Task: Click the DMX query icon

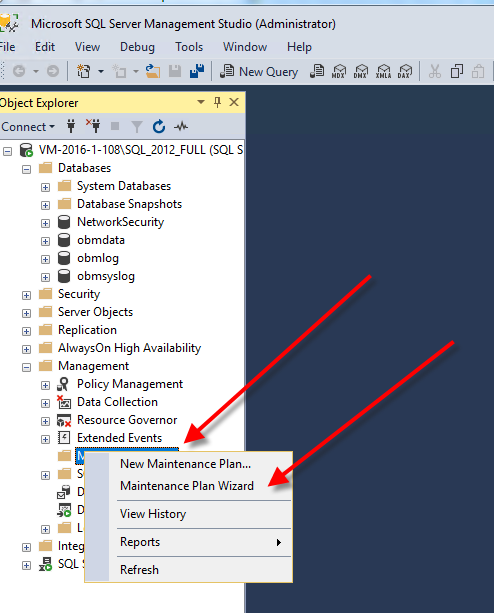Action: 361,72
